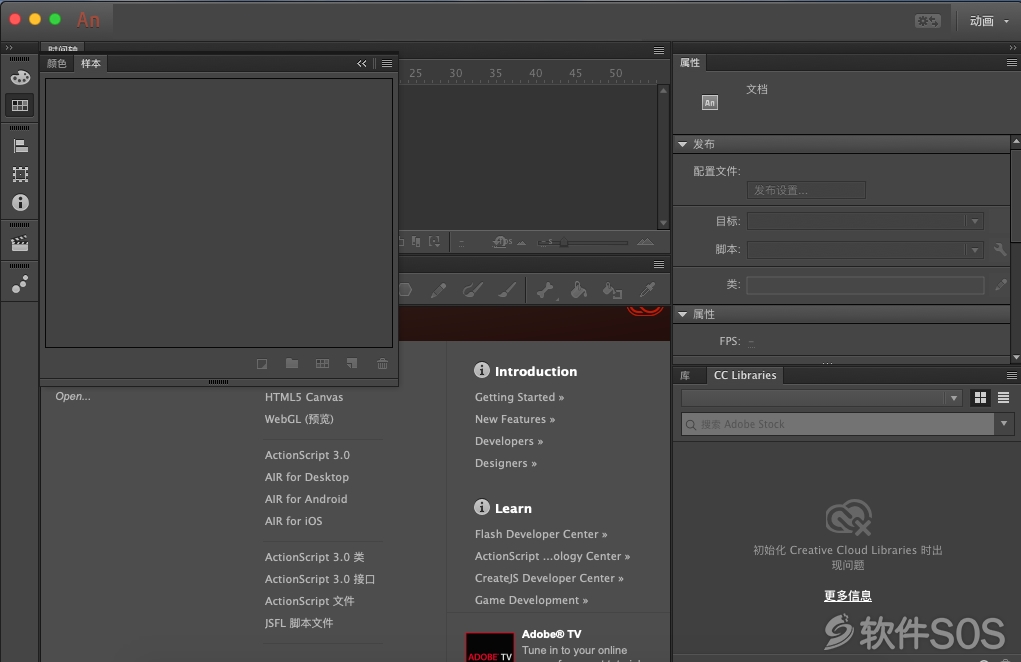The height and width of the screenshot is (662, 1021).
Task: Click the grid palette icon below swatches
Action: click(x=322, y=363)
